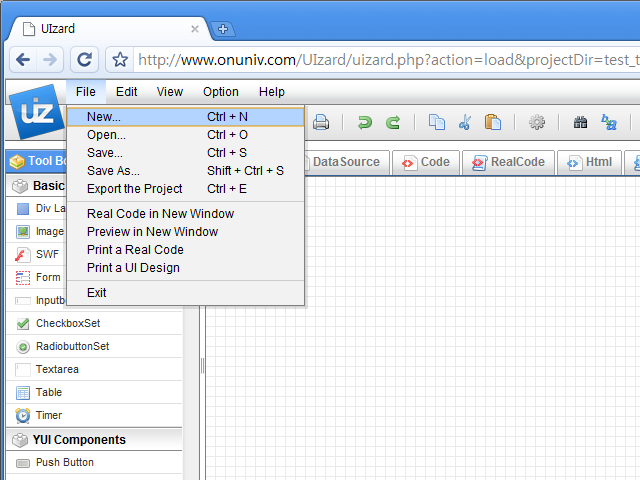This screenshot has height=480, width=640.
Task: Click the Paste clipboard icon
Action: (492, 123)
